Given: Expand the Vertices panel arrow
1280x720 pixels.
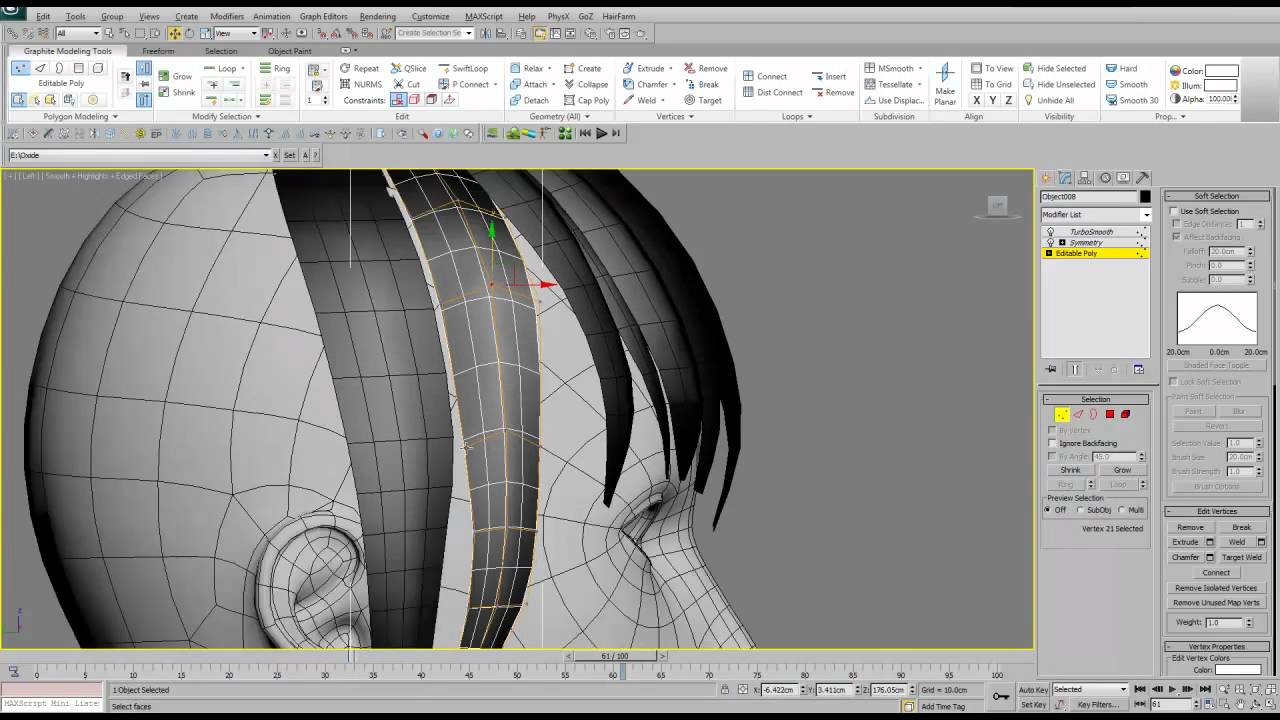Looking at the screenshot, I should point(691,116).
